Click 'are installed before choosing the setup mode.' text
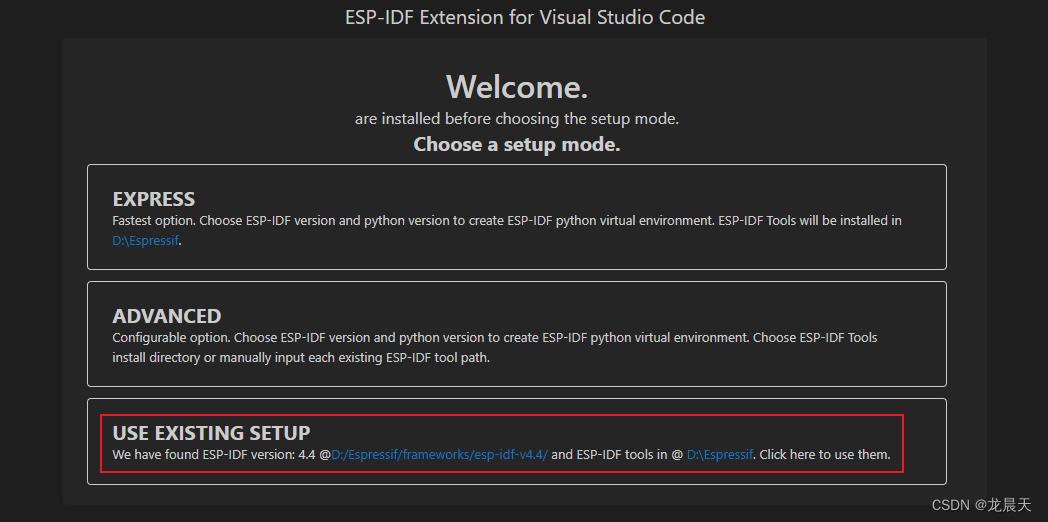The image size is (1048, 522). pos(517,120)
